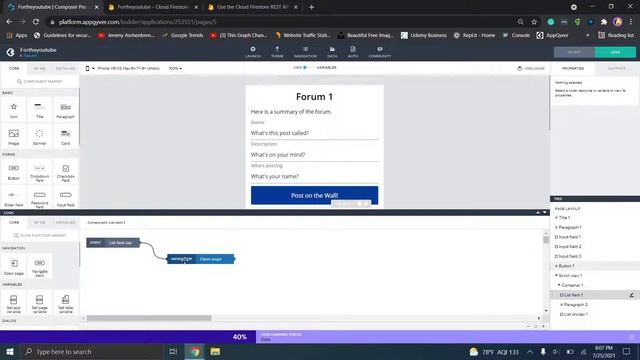Image resolution: width=640 pixels, height=360 pixels.
Task: Add the Slider field component
Action: coord(13,198)
